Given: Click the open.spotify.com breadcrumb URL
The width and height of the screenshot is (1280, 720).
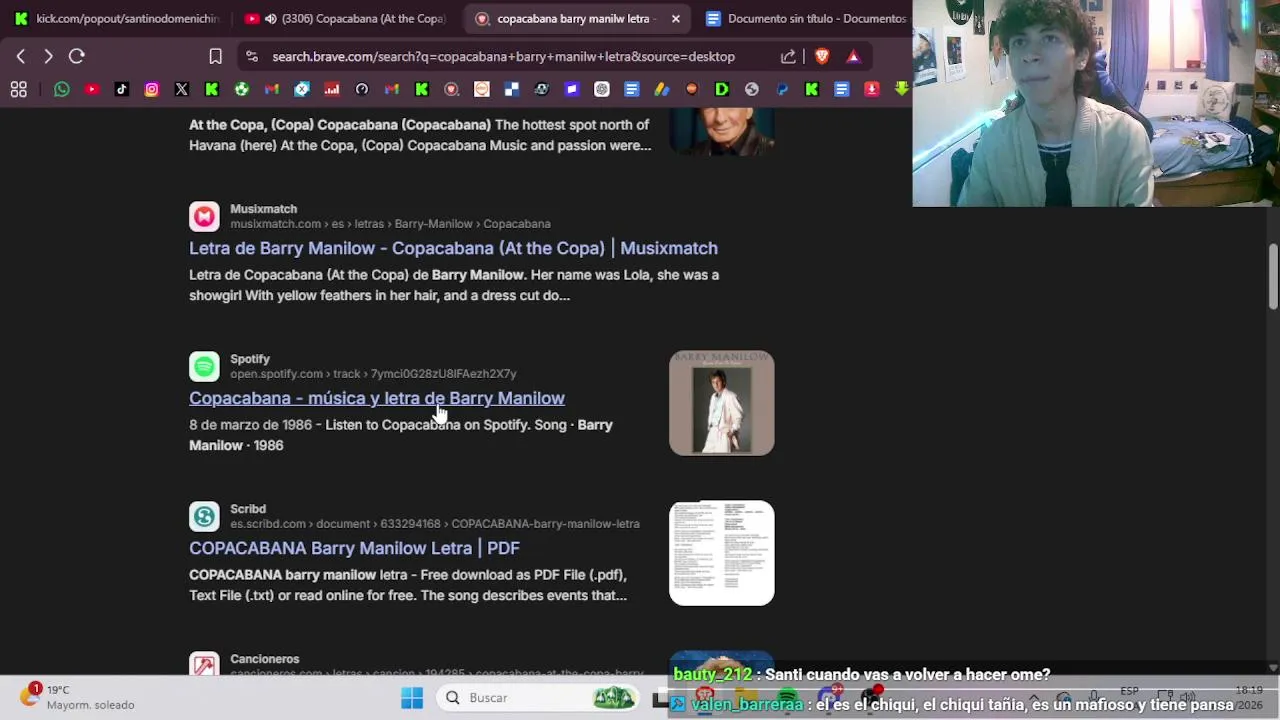Looking at the screenshot, I should (373, 374).
